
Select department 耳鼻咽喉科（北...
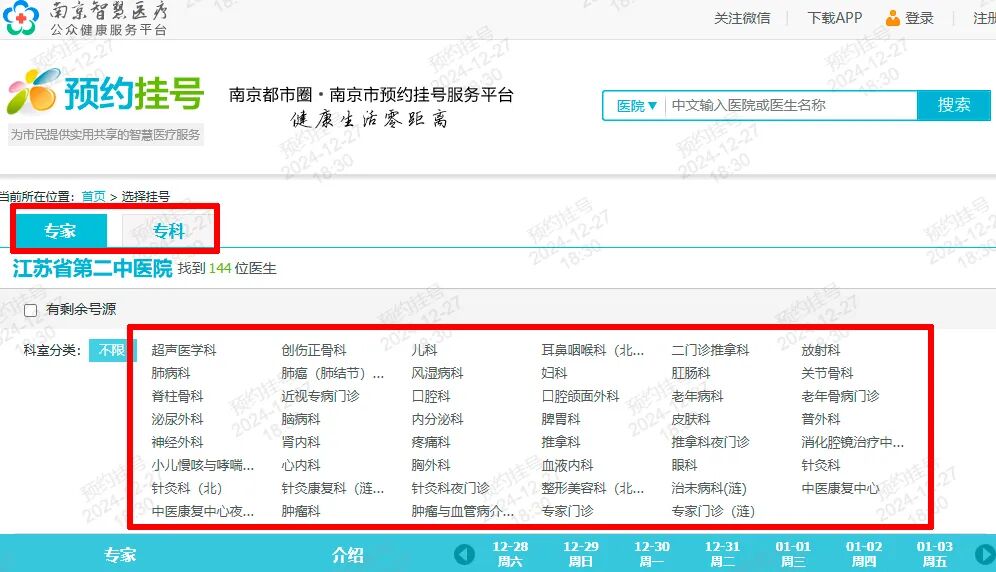click(593, 350)
